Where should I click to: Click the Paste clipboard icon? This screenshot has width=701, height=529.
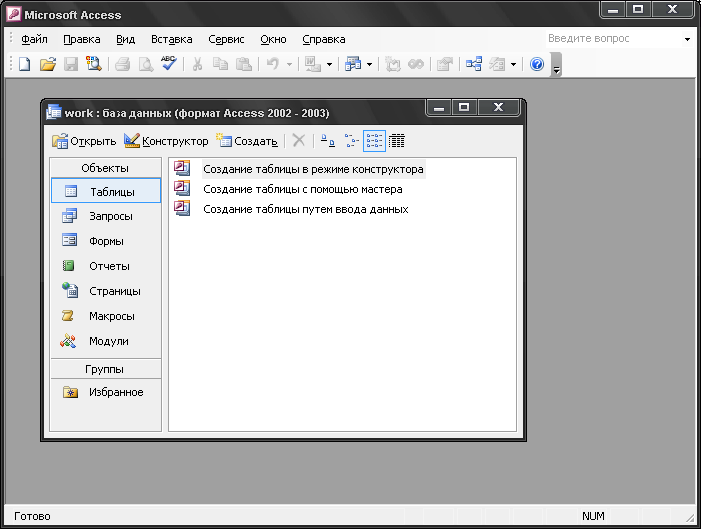(244, 64)
